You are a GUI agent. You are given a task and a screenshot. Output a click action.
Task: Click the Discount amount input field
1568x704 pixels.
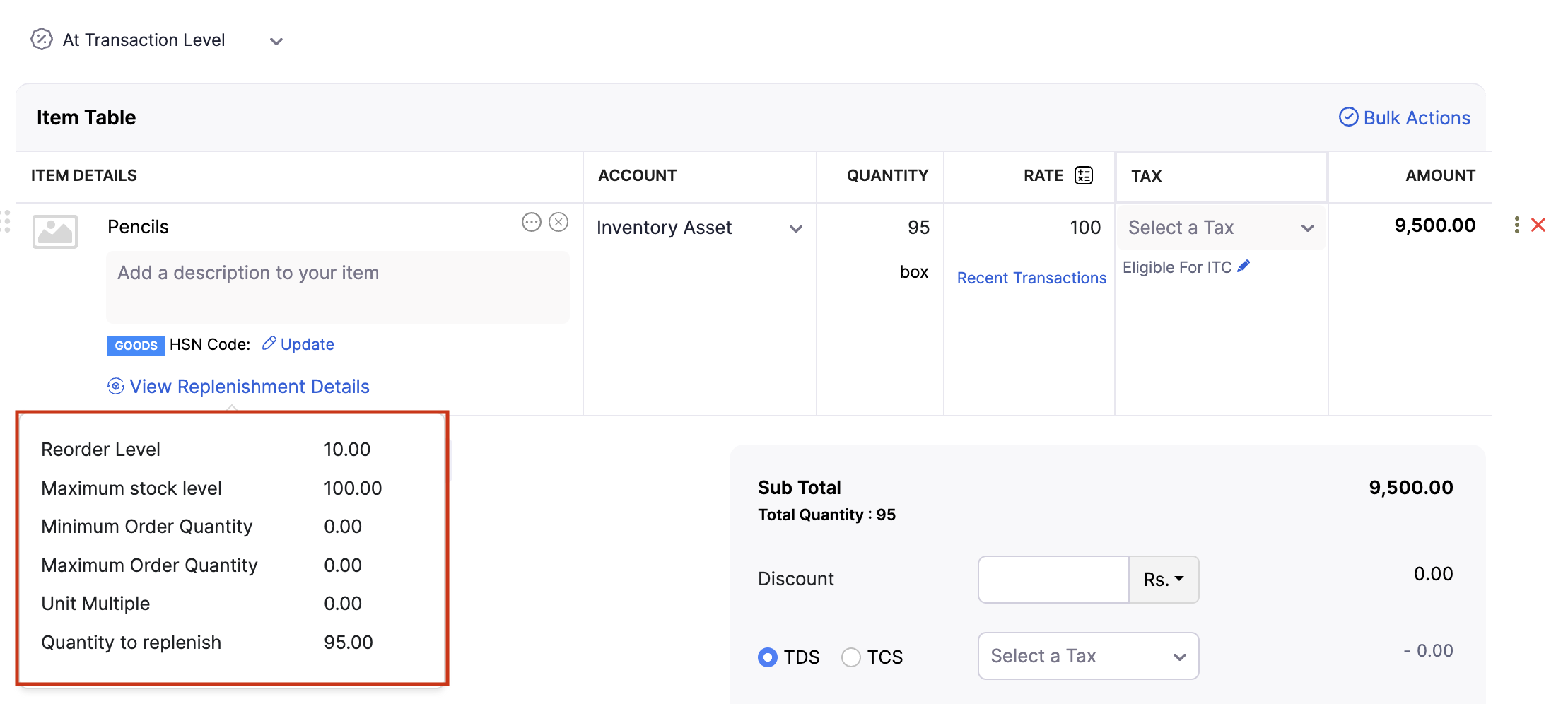tap(1053, 580)
